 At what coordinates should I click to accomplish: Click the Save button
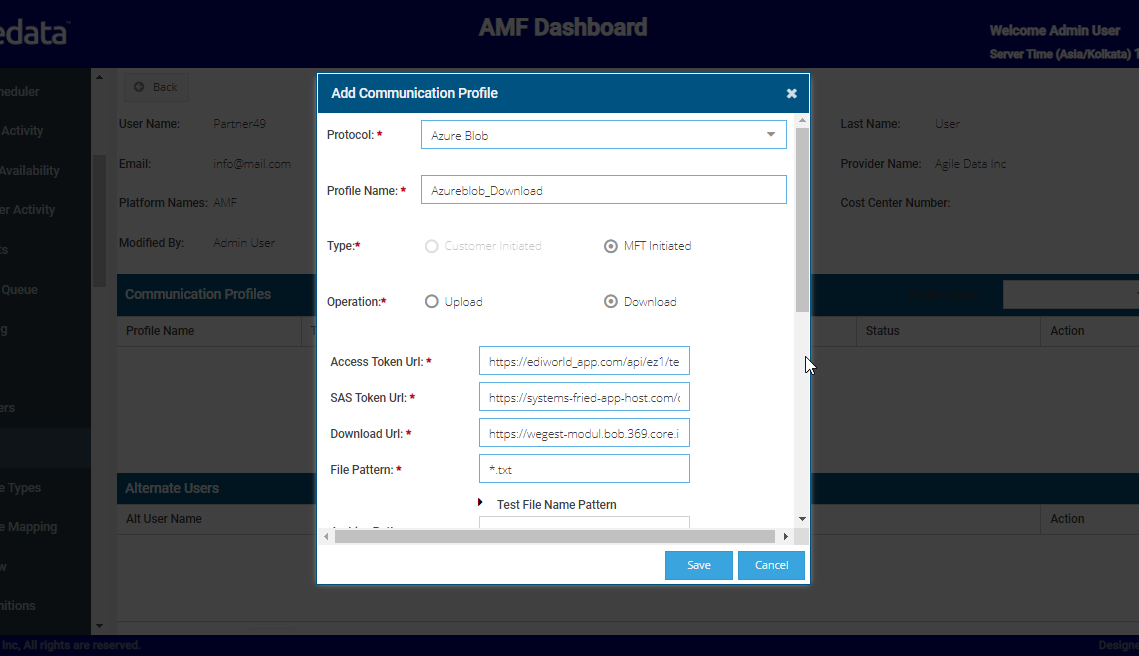click(698, 565)
